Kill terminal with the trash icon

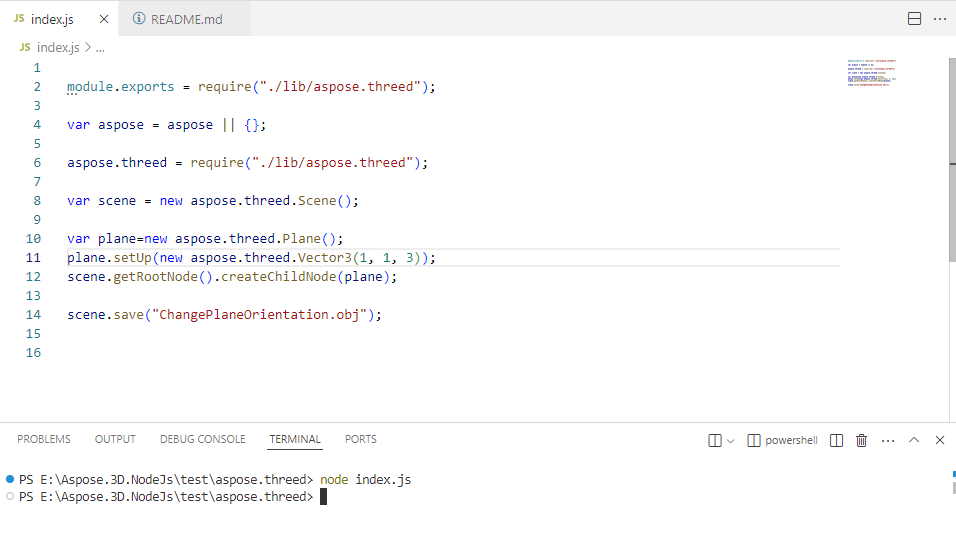(862, 440)
